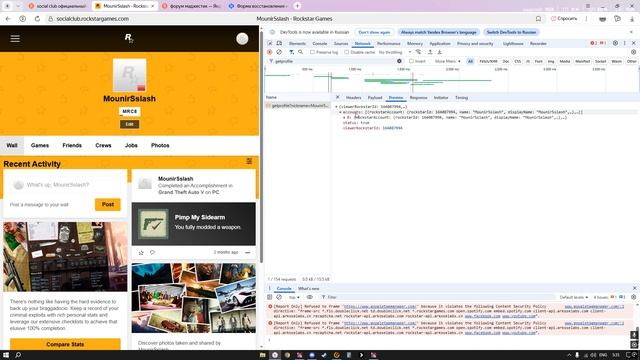Click the Export HAR download icon
This screenshot has width=640, height=360.
pyautogui.click(x=440, y=52)
